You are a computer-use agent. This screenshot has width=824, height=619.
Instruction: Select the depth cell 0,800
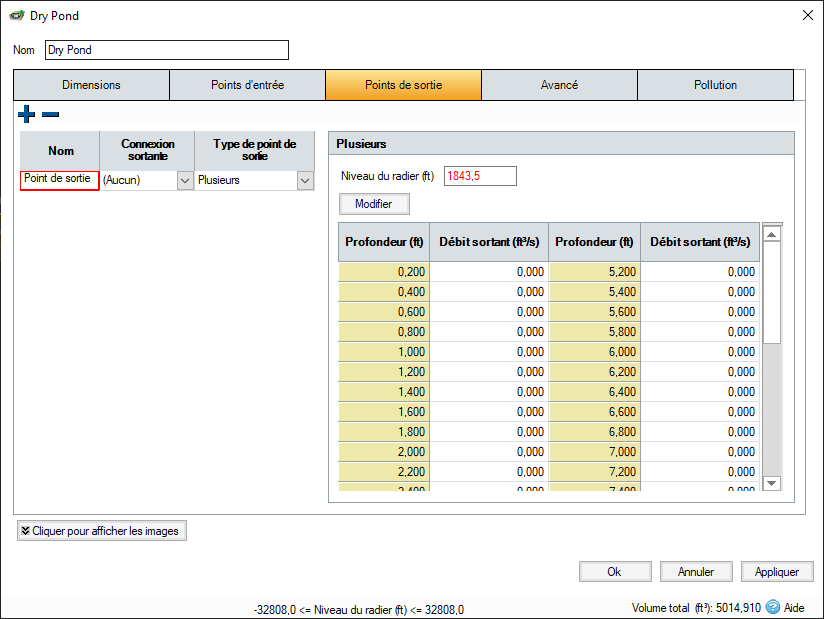(384, 332)
